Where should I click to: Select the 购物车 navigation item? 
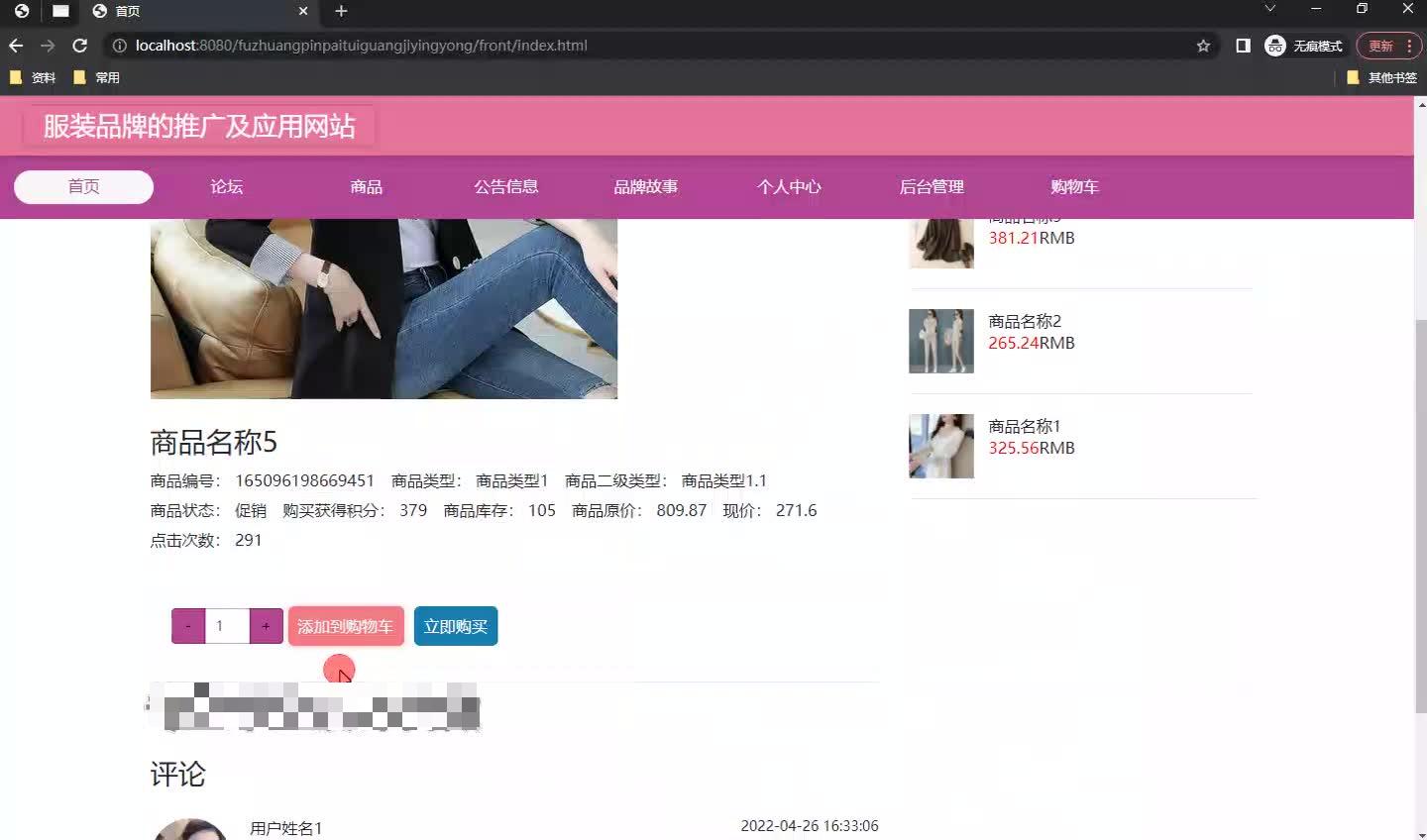click(1074, 186)
